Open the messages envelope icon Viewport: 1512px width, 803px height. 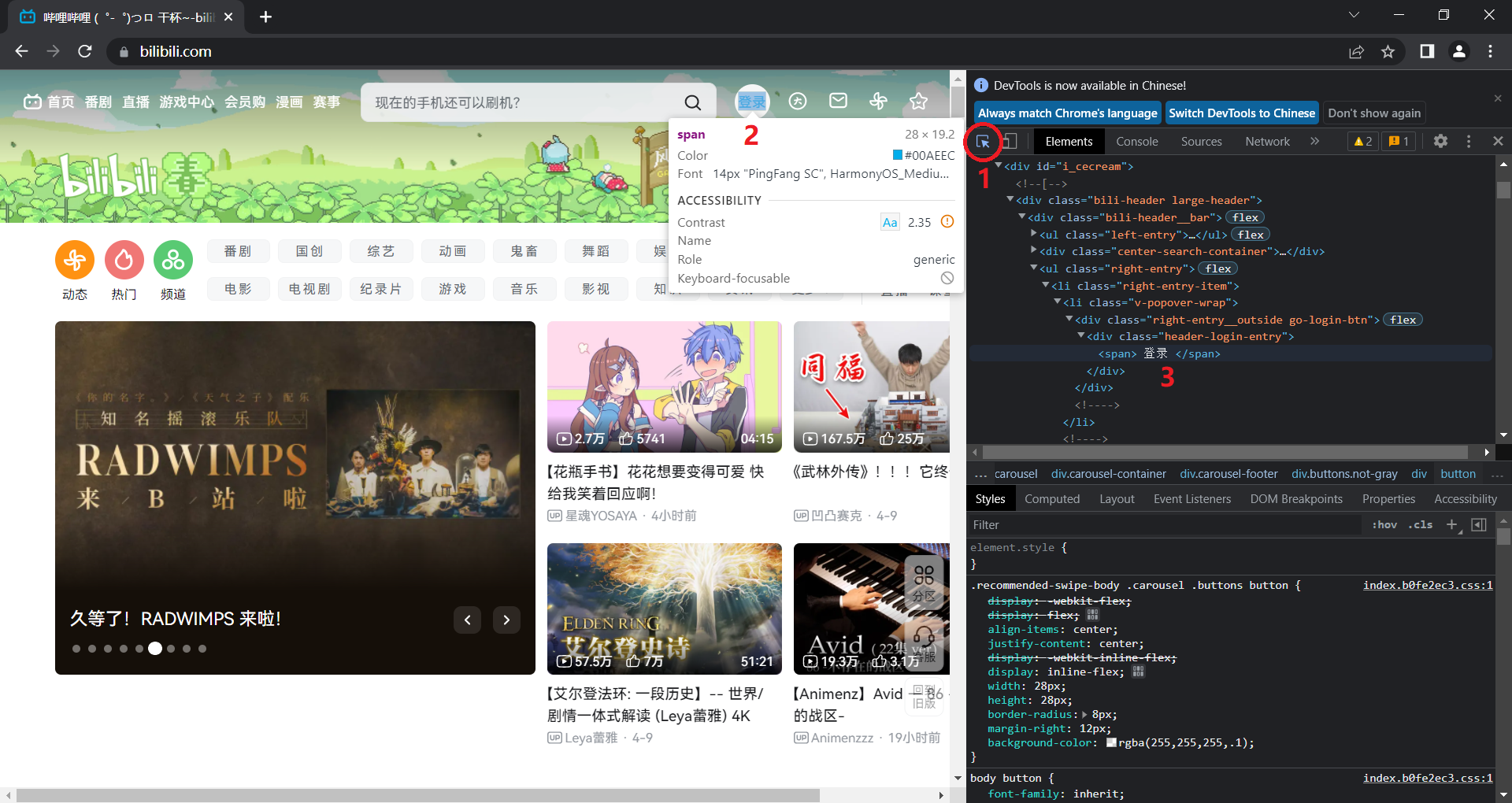839,101
